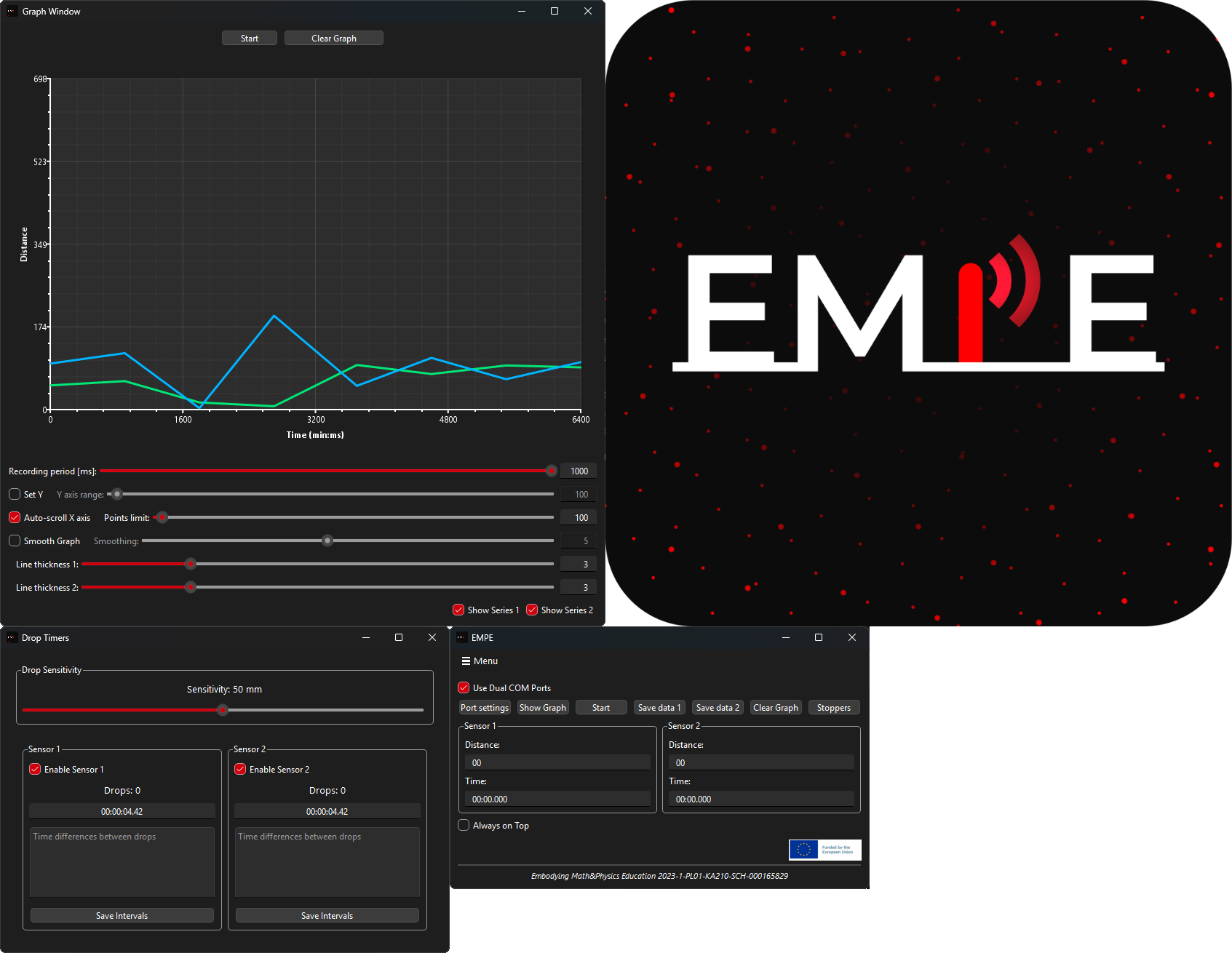1232x953 pixels.
Task: Click Line thickness 1 value field
Action: pyautogui.click(x=579, y=564)
